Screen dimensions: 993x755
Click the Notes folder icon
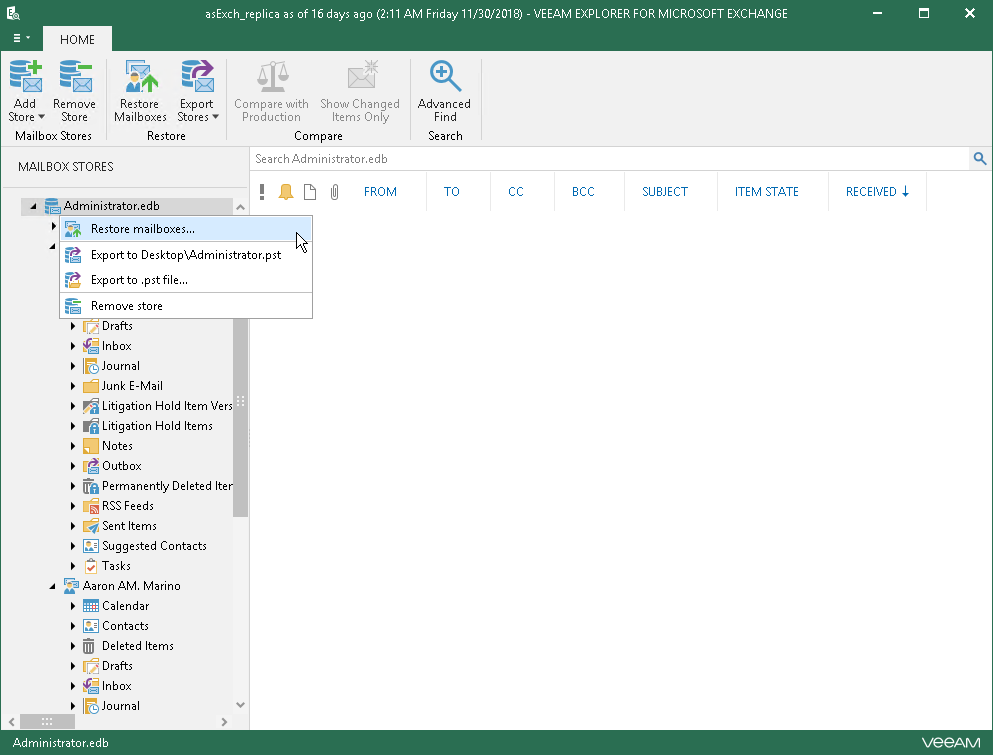tap(91, 446)
